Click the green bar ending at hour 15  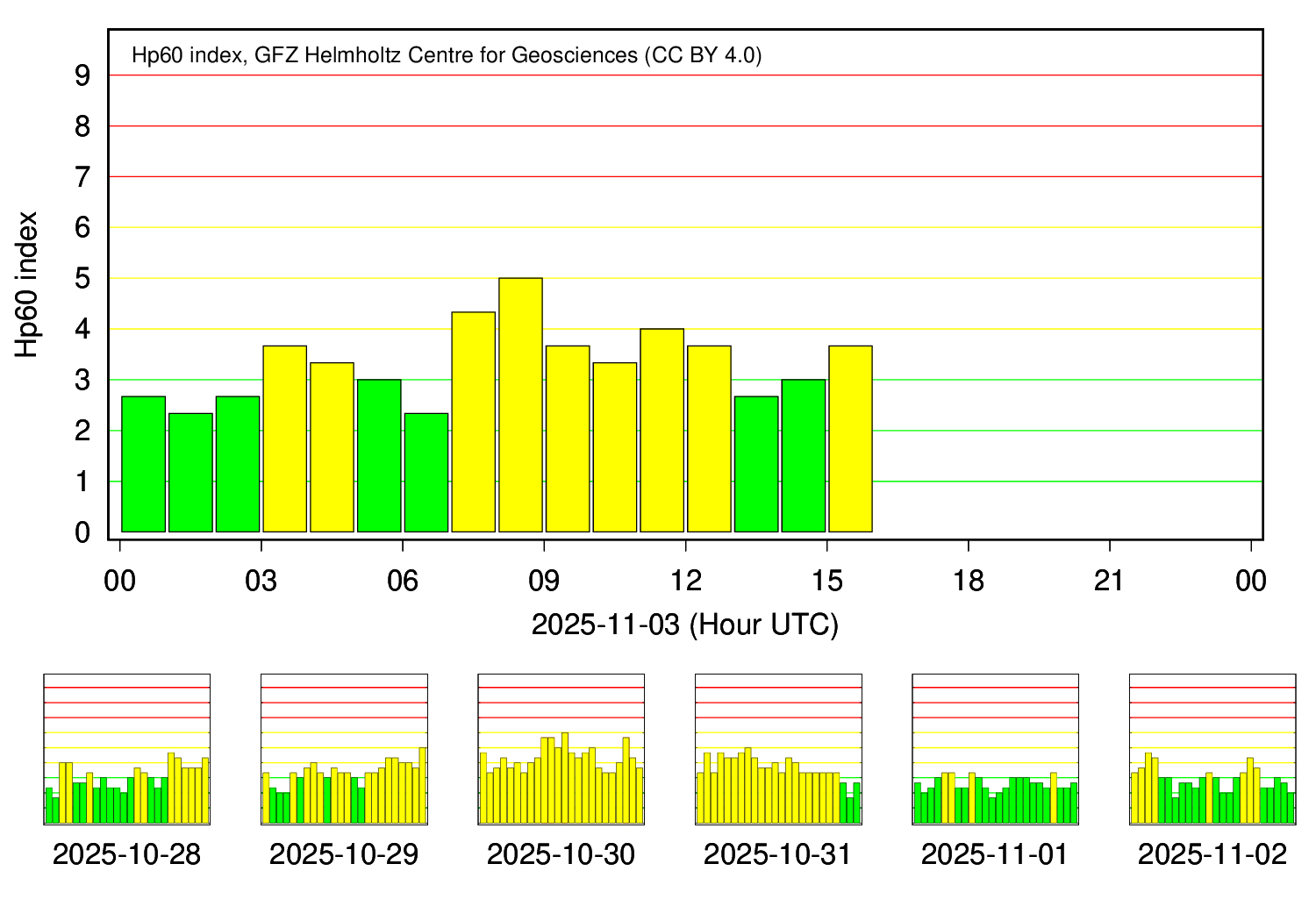tap(803, 455)
